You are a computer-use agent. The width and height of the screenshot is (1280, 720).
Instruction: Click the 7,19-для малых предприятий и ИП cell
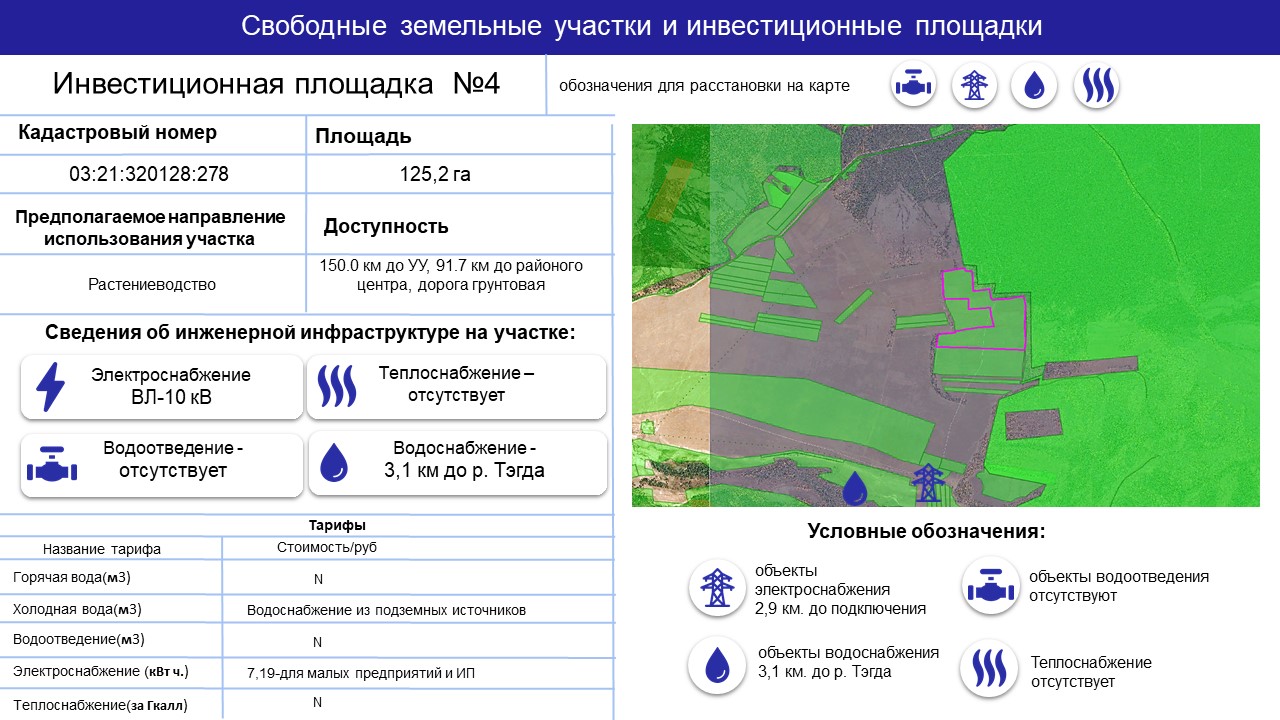tap(361, 674)
